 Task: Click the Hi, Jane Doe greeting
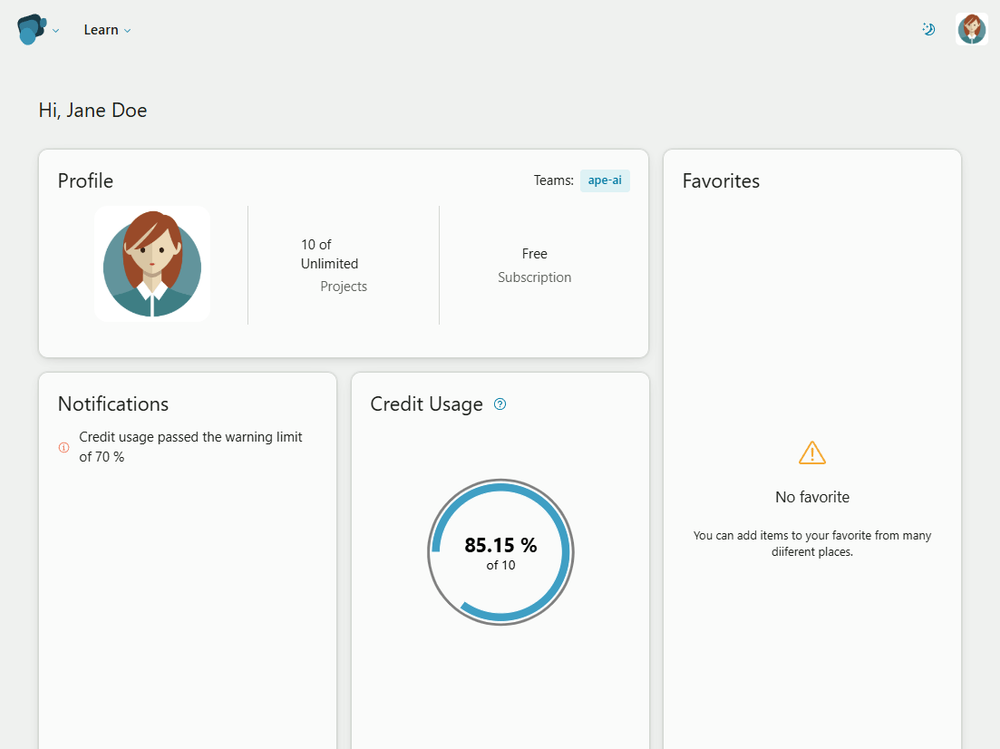(x=93, y=110)
